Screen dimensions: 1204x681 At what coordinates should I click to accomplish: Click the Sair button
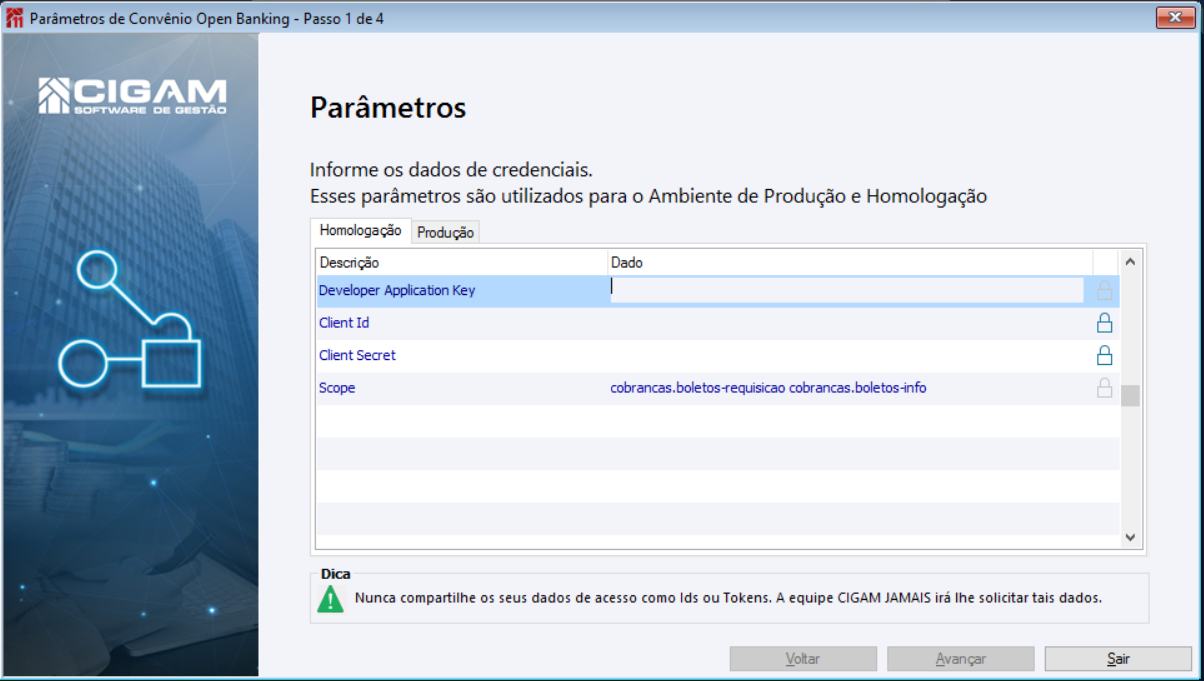pyautogui.click(x=1118, y=659)
